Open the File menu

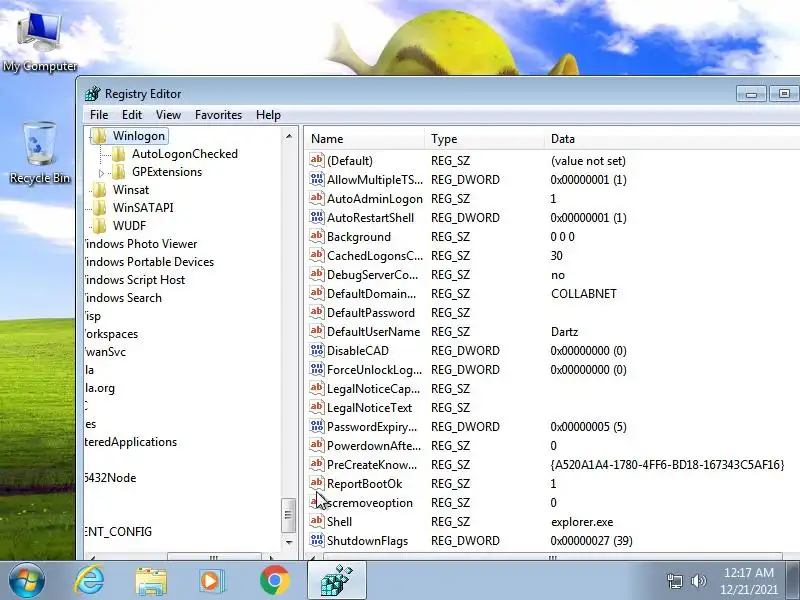(x=99, y=115)
